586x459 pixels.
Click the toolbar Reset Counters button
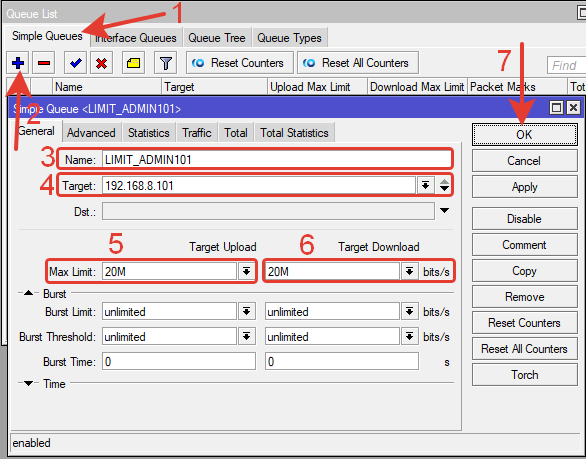click(x=240, y=63)
